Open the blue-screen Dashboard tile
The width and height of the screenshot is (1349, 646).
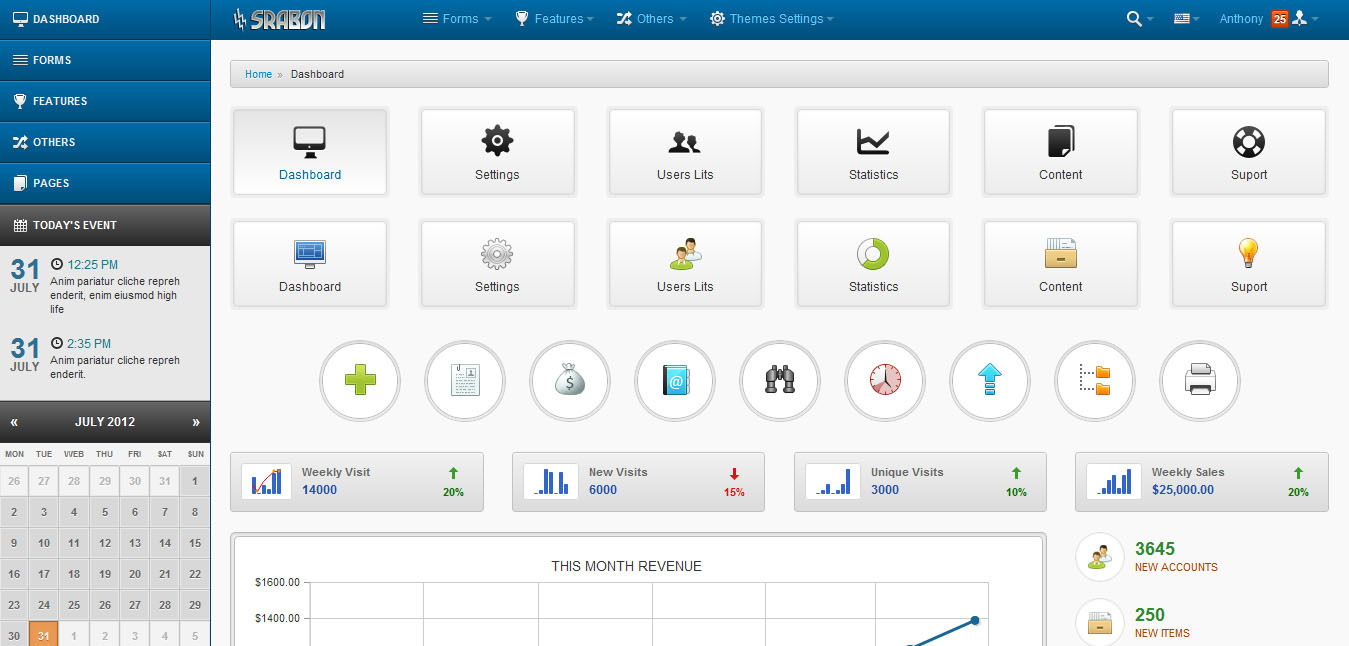point(310,264)
